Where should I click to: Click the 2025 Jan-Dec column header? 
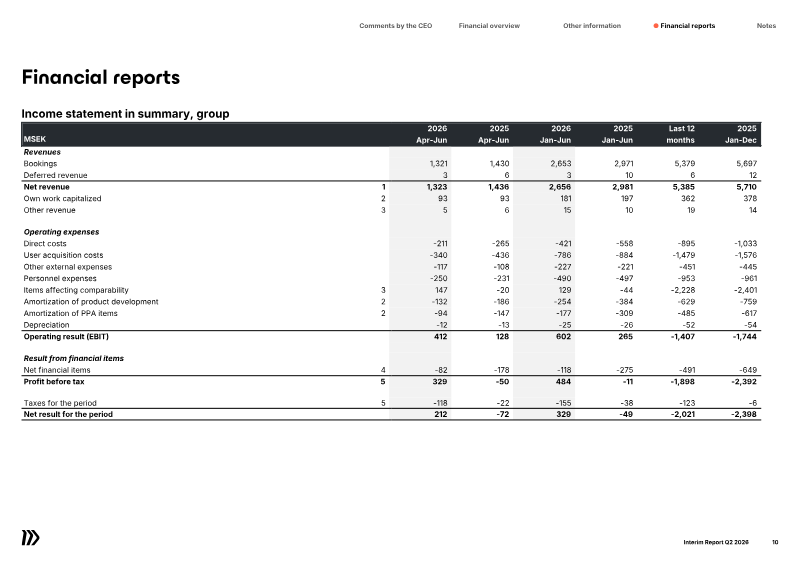point(741,134)
